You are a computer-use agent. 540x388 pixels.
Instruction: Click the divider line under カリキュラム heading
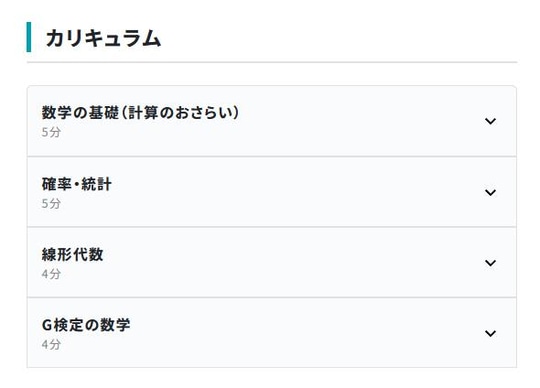tap(272, 62)
